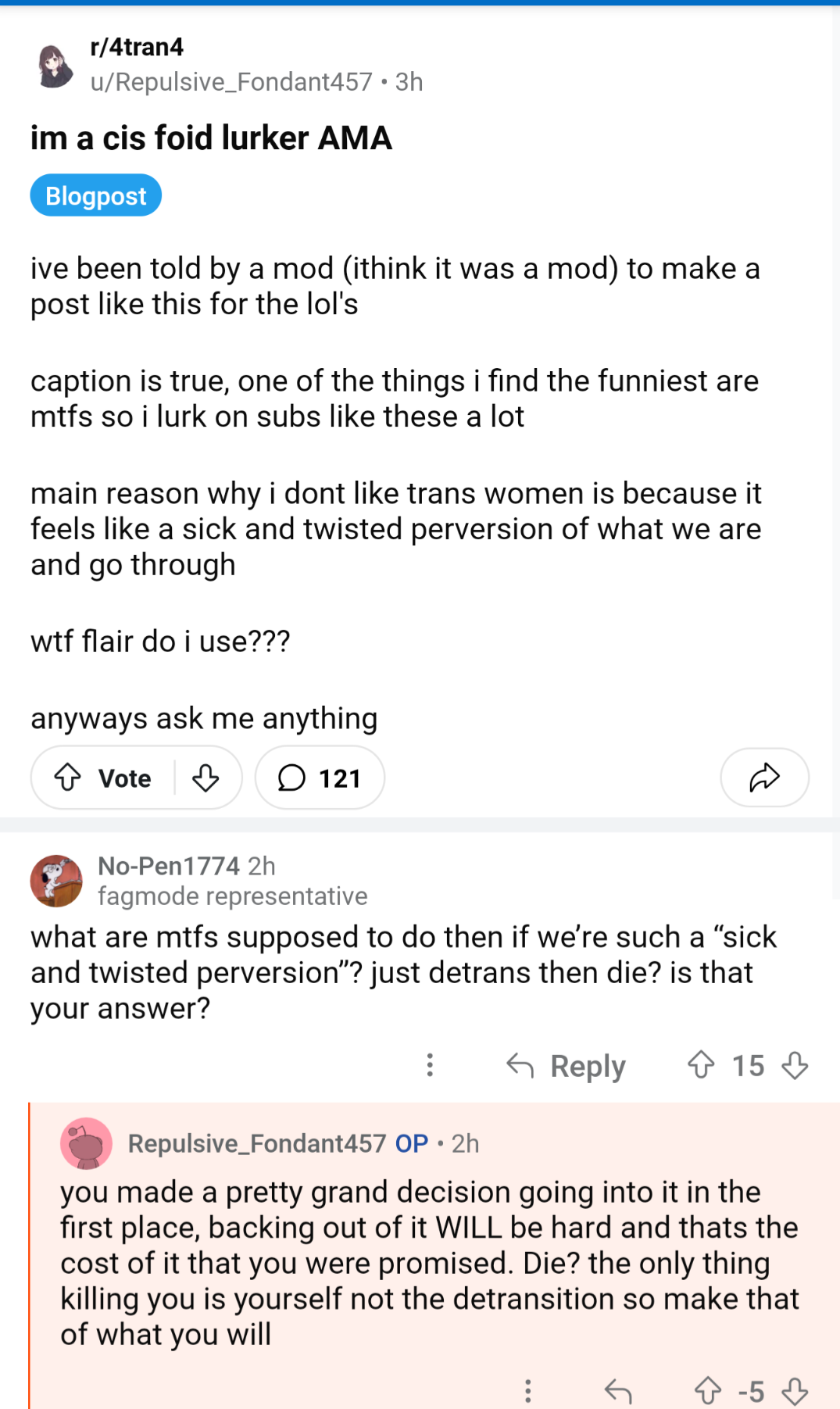Downvote the main post
The image size is (840, 1409).
pyautogui.click(x=206, y=777)
